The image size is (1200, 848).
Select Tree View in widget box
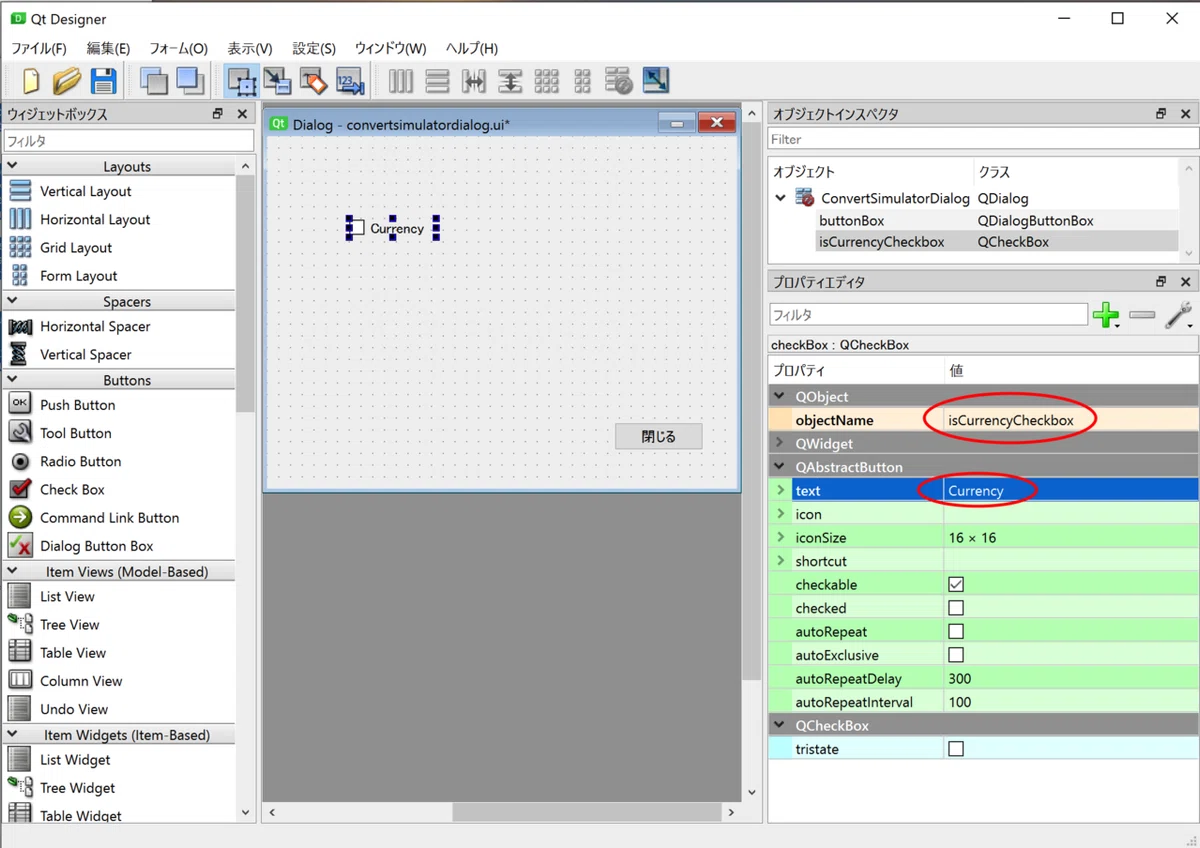[x=70, y=625]
